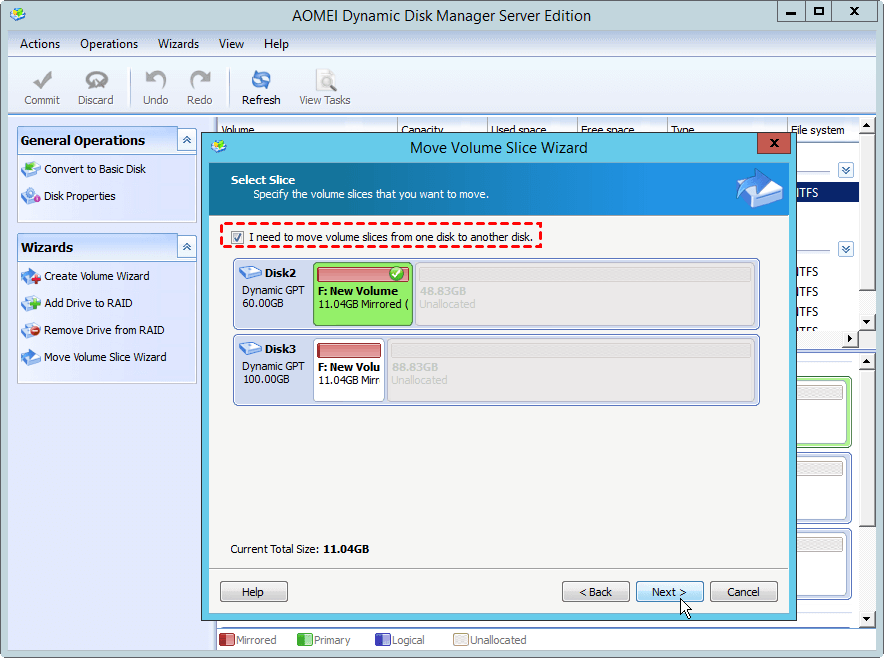Click the horizontal scroll right arrow
The width and height of the screenshot is (884, 658).
[850, 338]
